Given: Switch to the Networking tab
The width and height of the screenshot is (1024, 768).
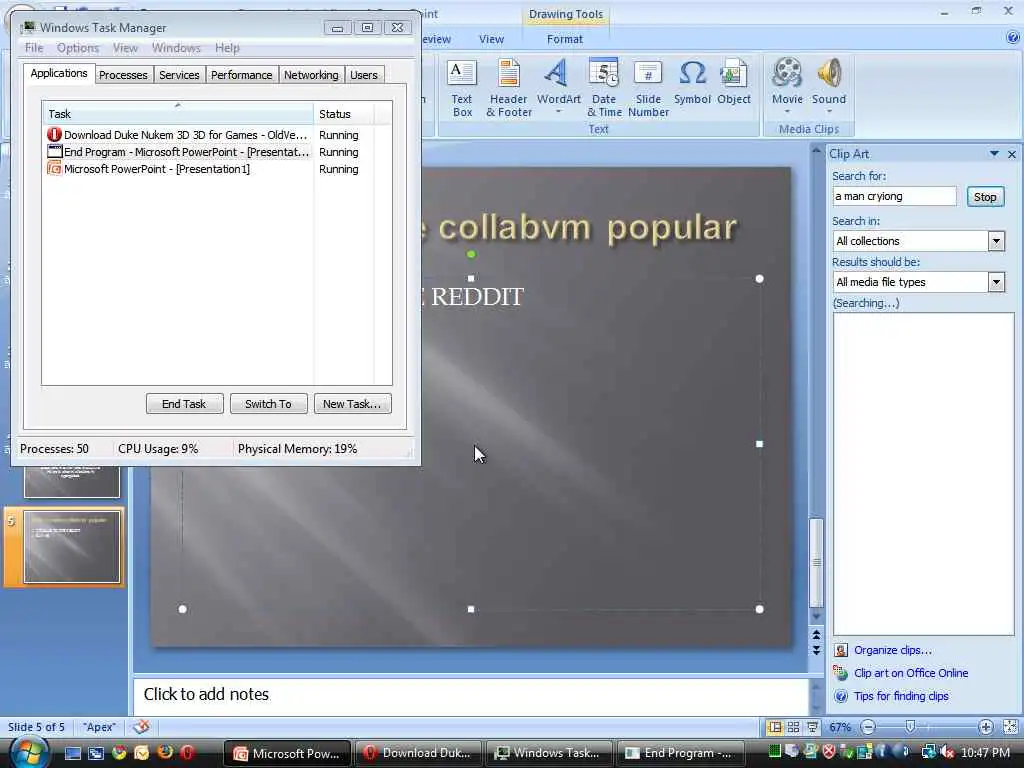Looking at the screenshot, I should point(312,75).
